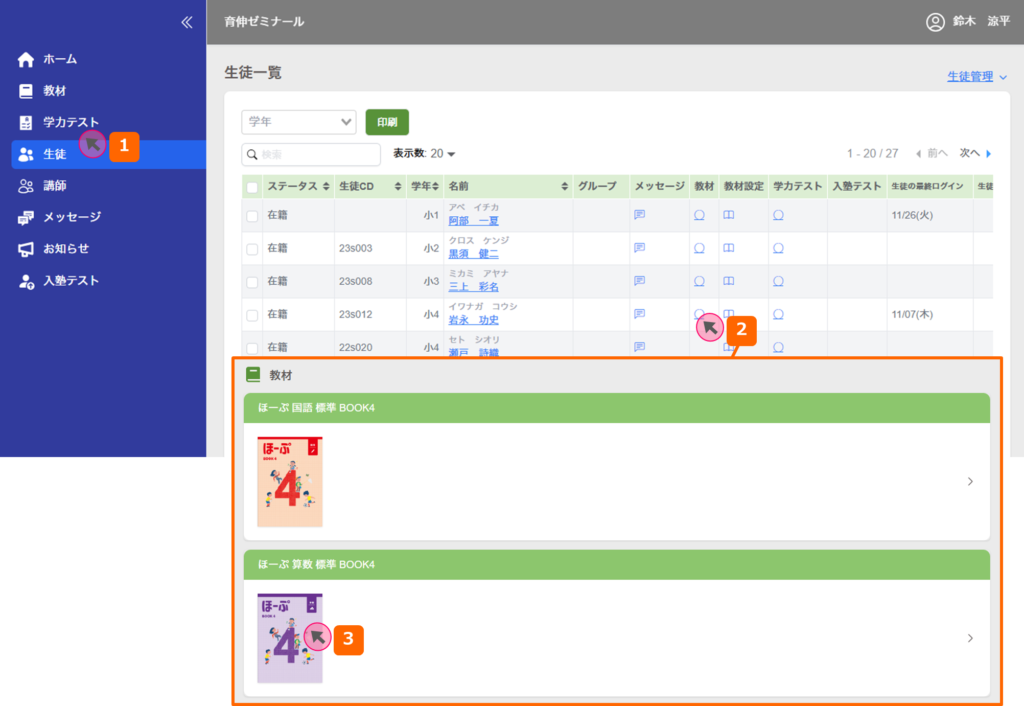Toggle the select-all checkbox in table header
Image resolution: width=1024 pixels, height=706 pixels.
tap(252, 187)
